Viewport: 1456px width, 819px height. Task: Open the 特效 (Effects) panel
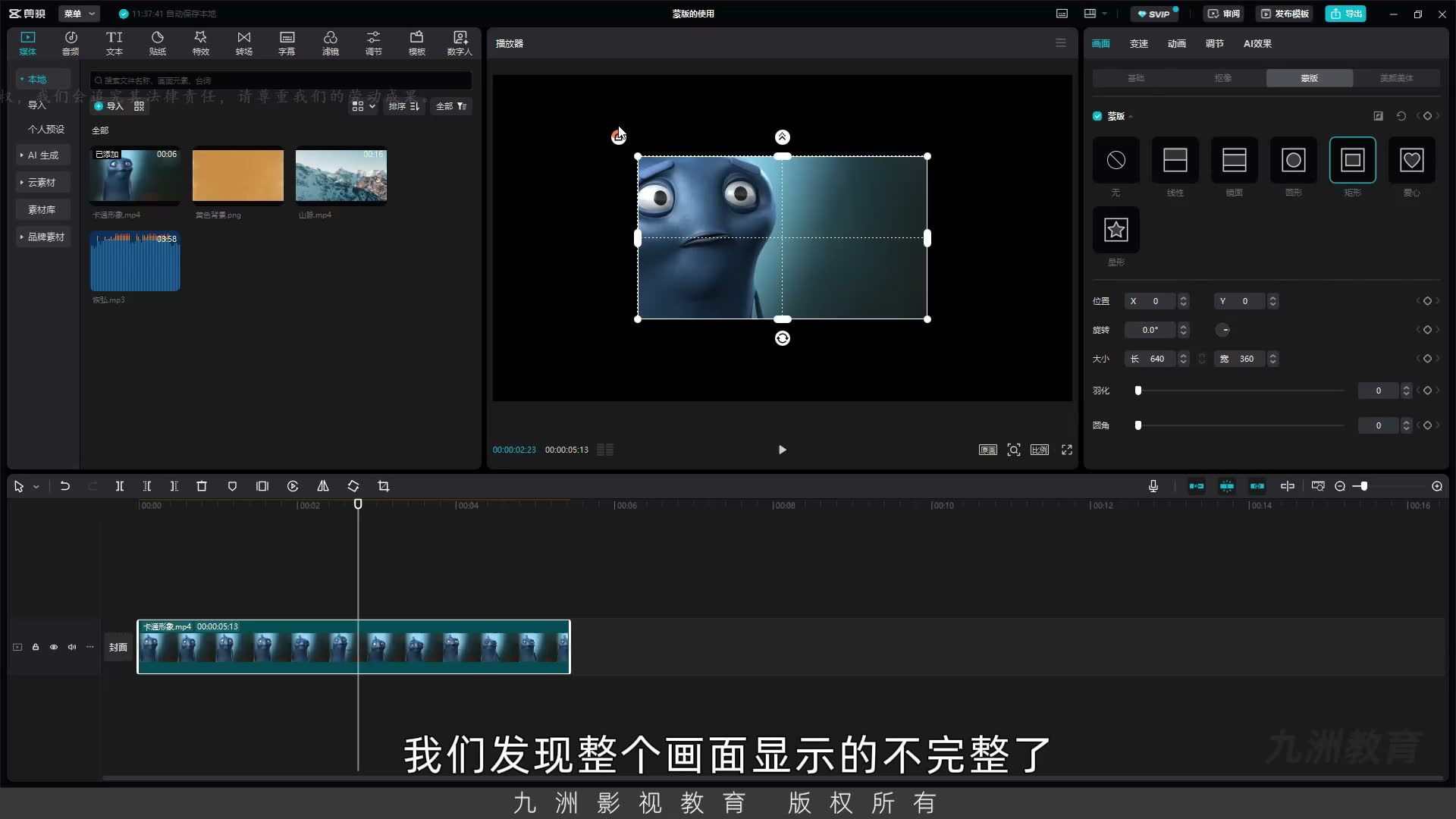point(200,43)
